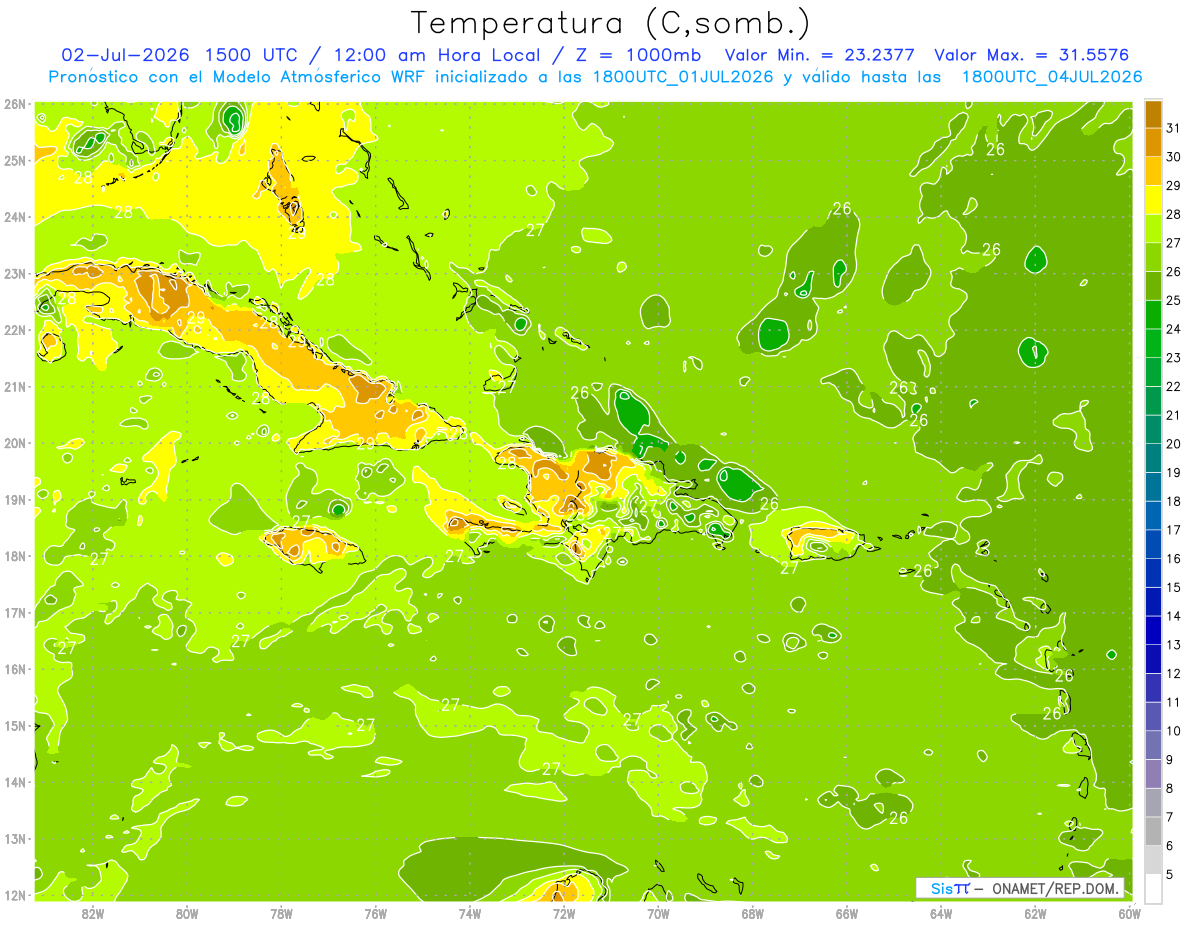
Task: Click the '16N' latitude axis label
Action: pyautogui.click(x=15, y=669)
